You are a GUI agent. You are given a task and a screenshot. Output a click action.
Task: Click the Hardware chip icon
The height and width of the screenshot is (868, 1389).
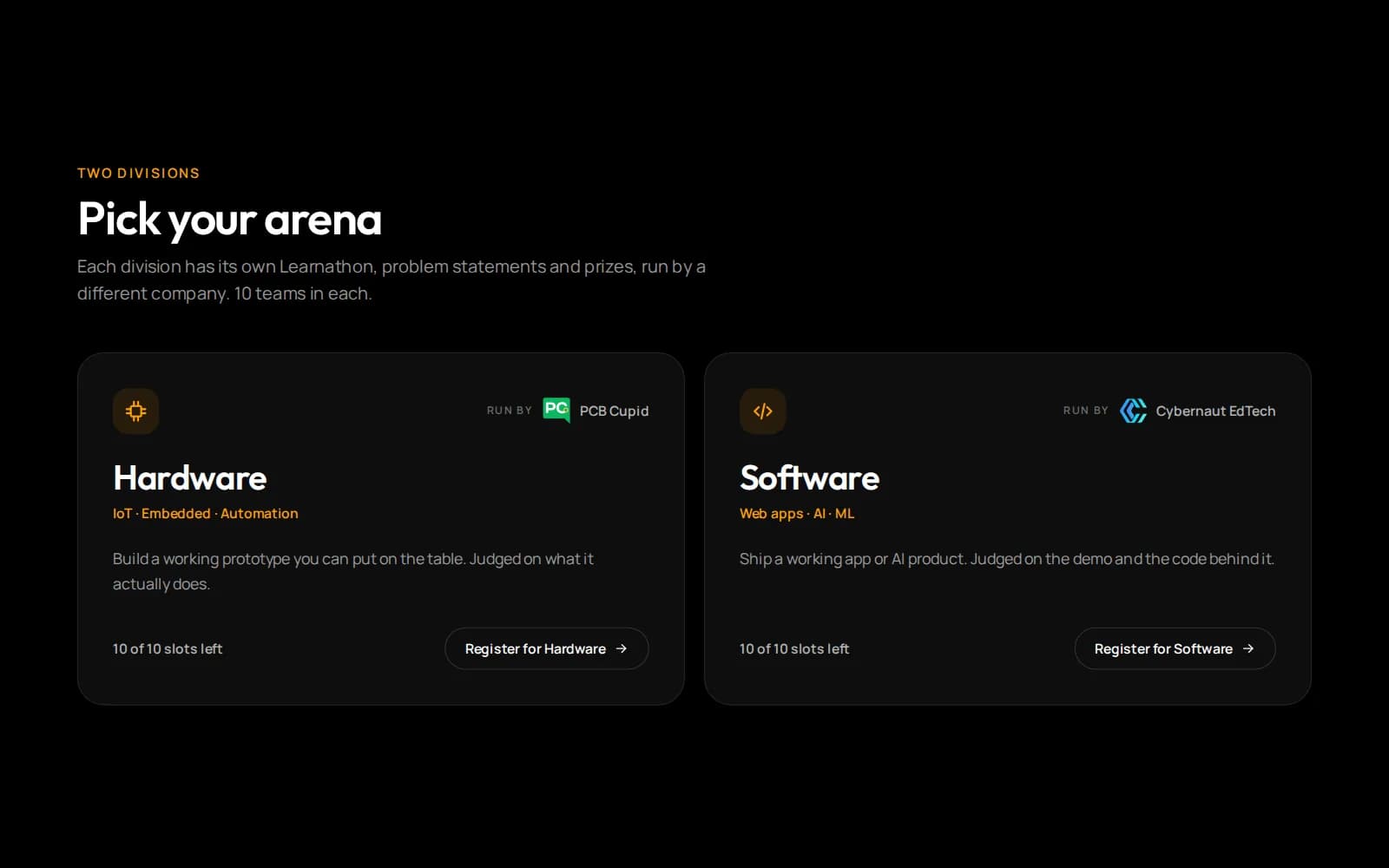(x=135, y=411)
